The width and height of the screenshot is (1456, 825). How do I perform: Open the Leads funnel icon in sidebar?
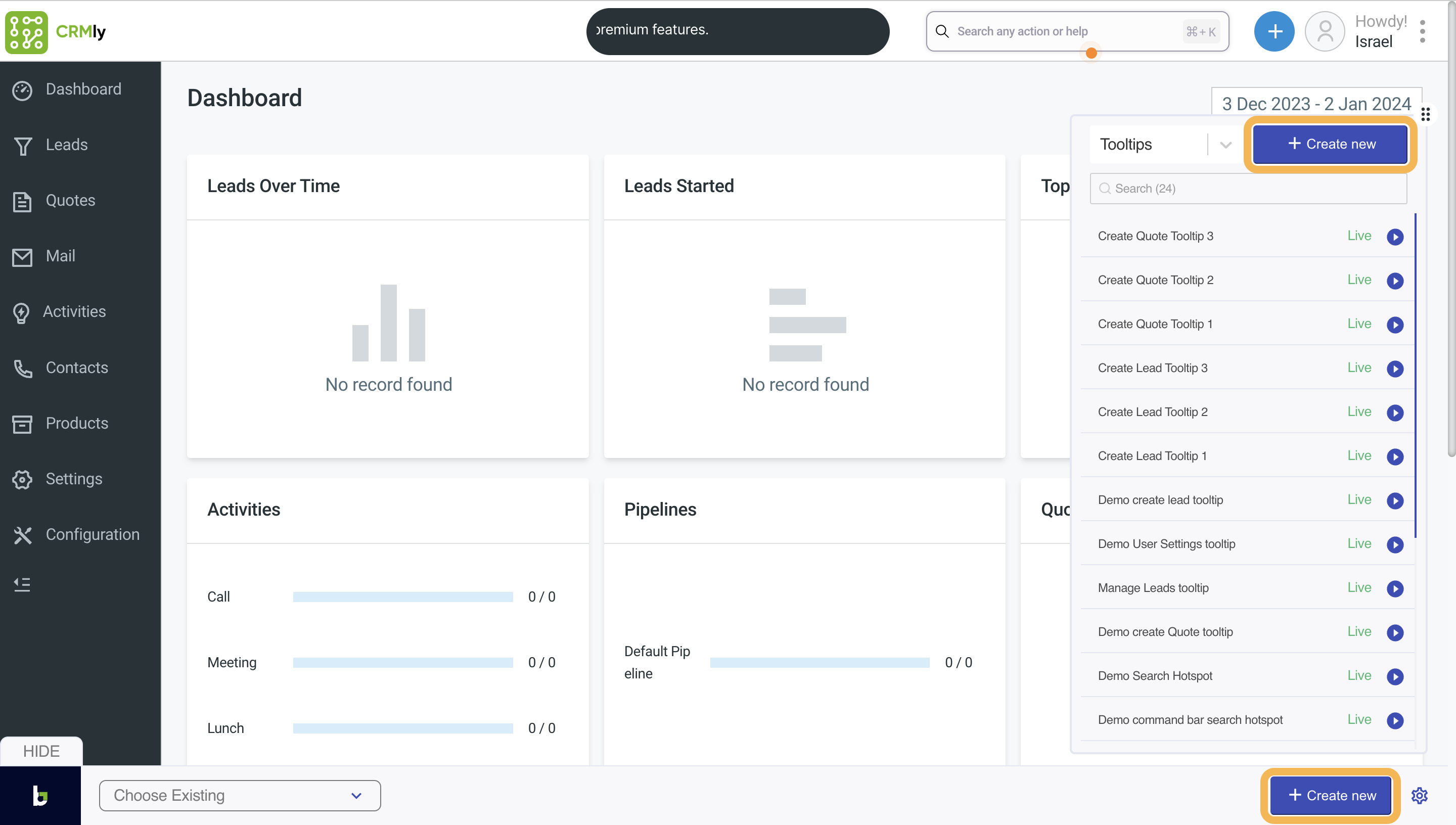(x=23, y=146)
